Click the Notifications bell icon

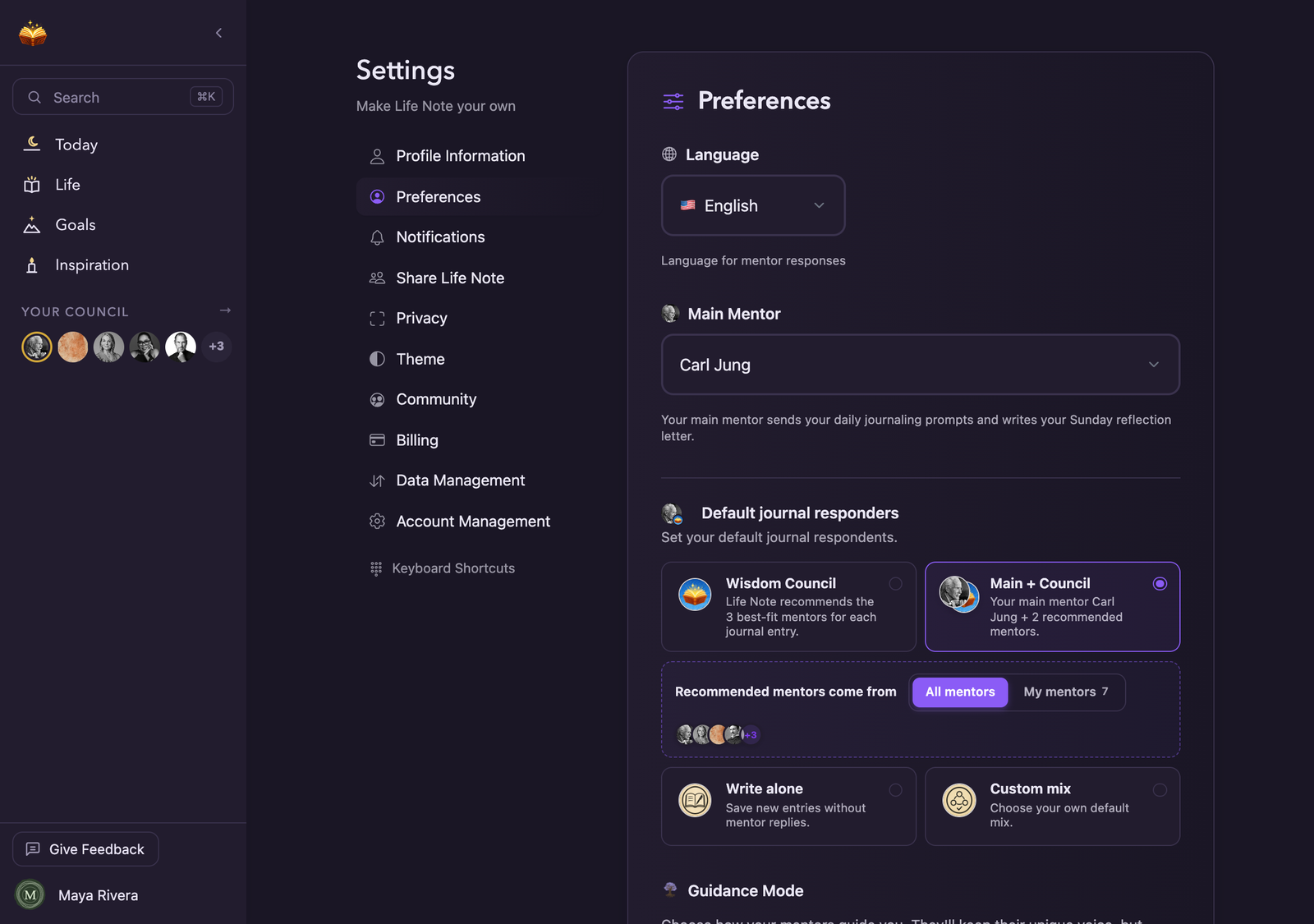377,237
